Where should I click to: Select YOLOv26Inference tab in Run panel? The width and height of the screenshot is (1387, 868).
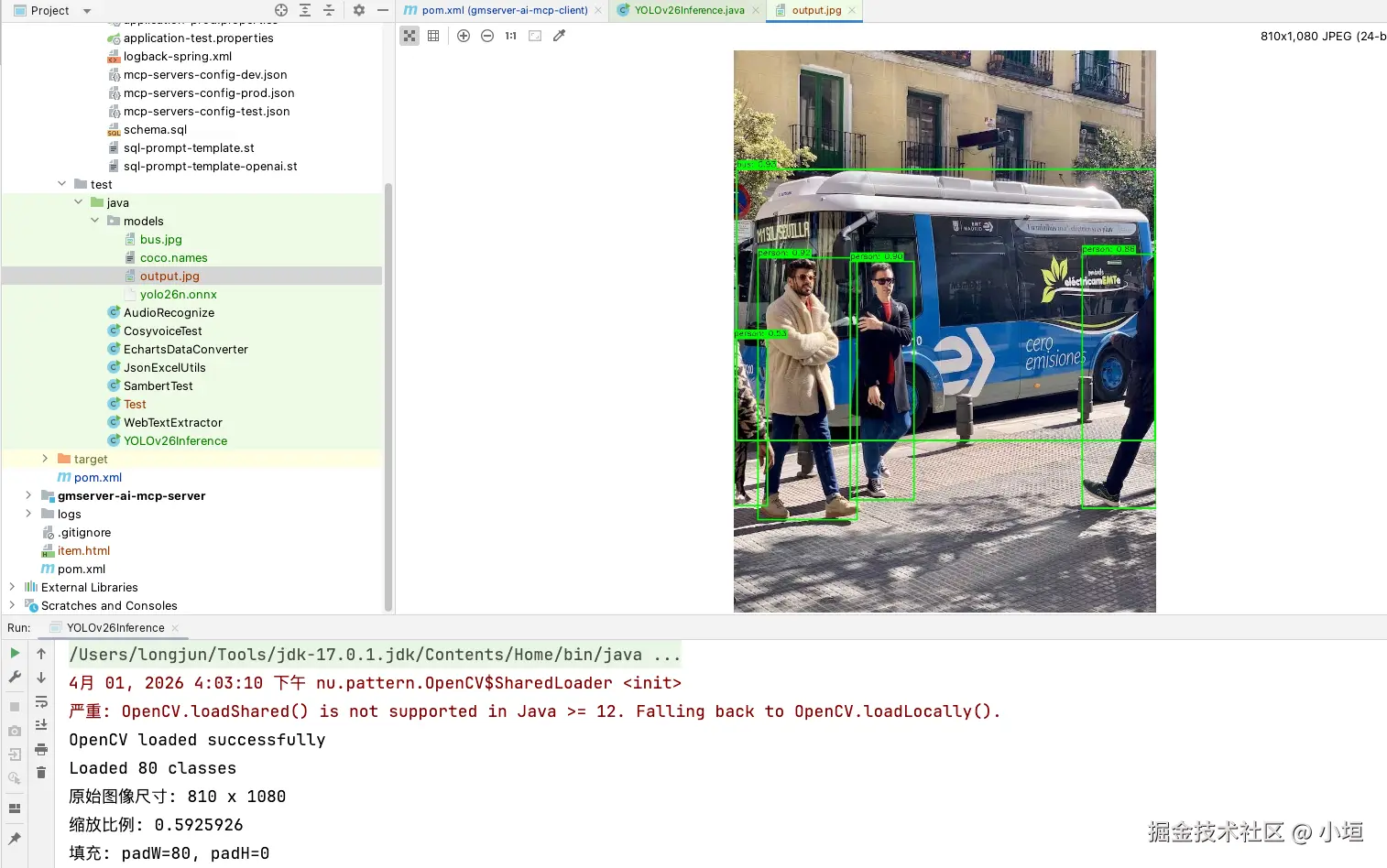tap(115, 628)
